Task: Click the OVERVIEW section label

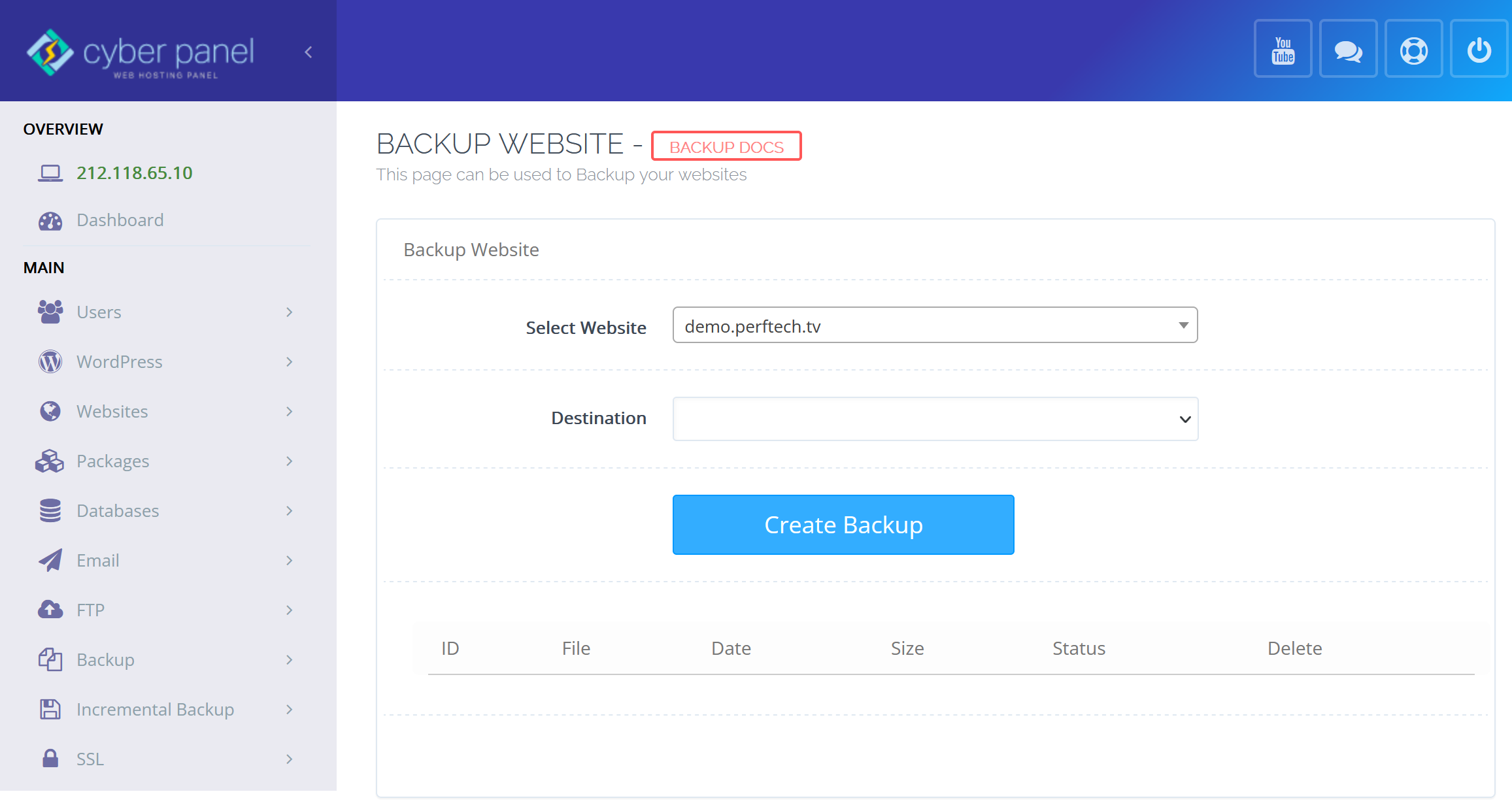Action: click(63, 129)
